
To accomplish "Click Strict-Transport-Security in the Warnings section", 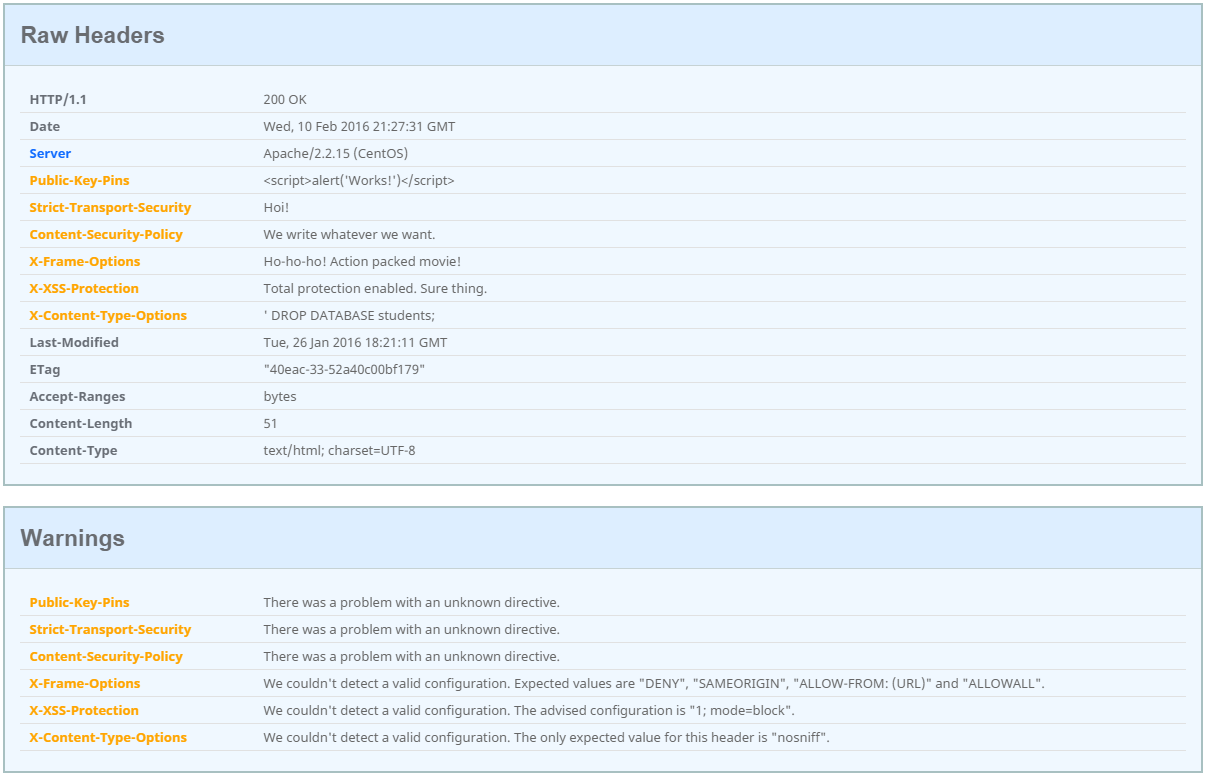I will 110,629.
